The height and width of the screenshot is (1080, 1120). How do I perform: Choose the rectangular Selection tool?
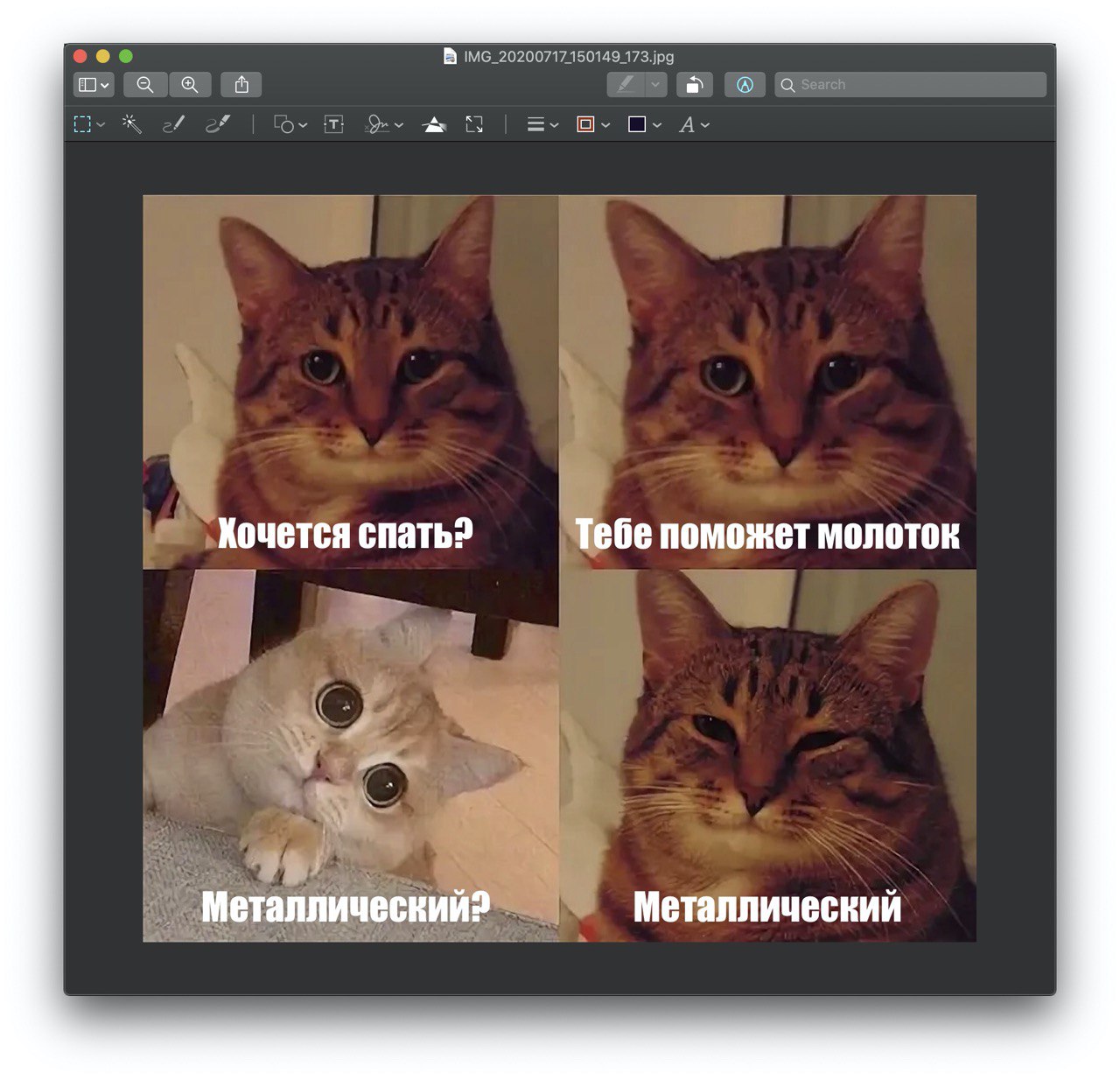82,124
